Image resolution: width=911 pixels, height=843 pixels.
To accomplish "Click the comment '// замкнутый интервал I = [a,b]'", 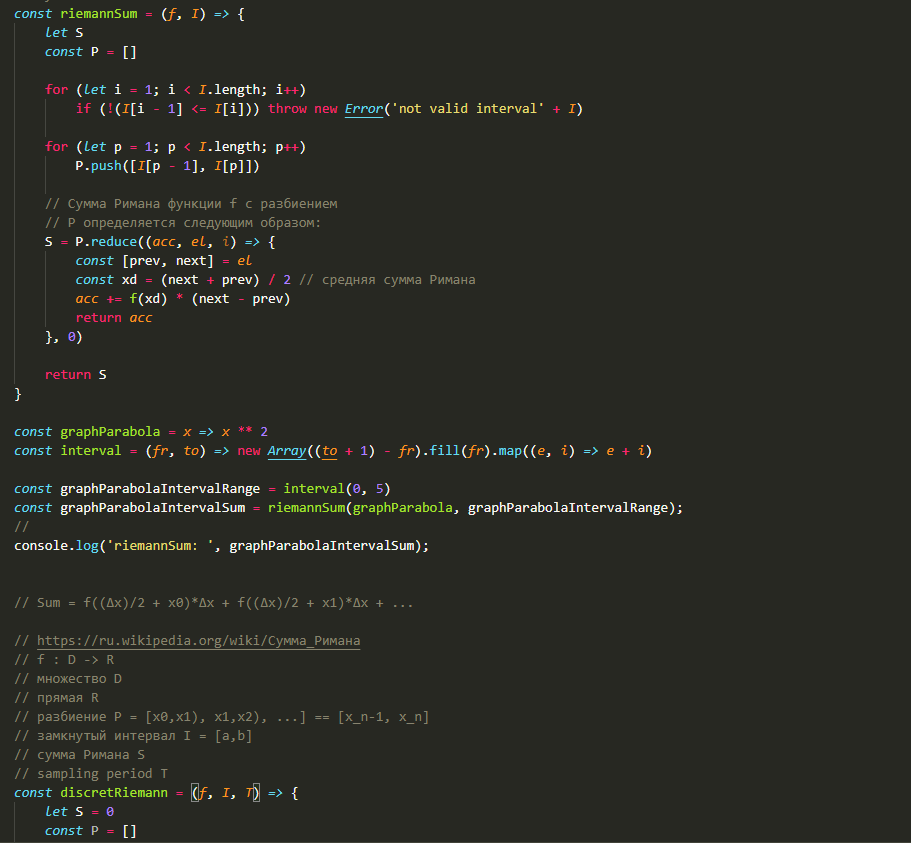I will pos(133,736).
